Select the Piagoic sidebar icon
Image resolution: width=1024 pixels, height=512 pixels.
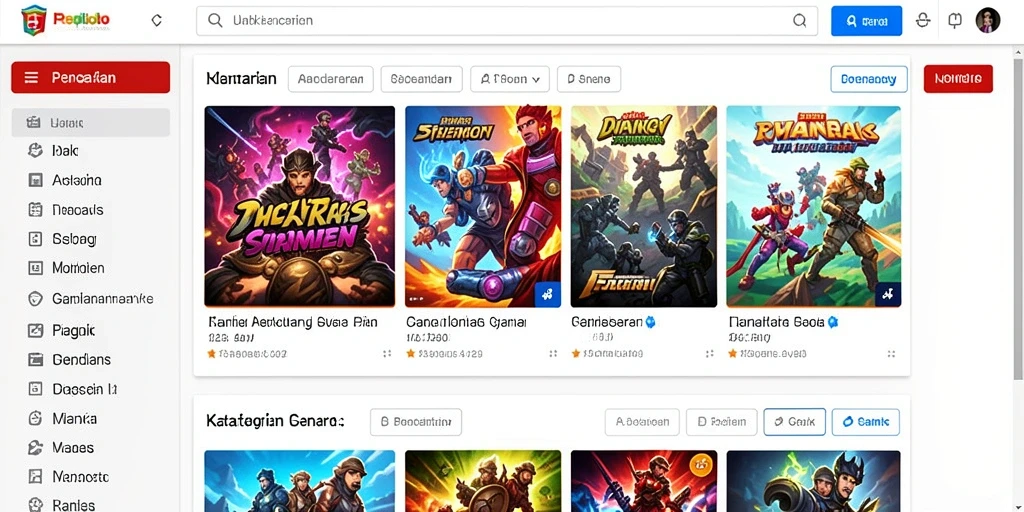tap(35, 330)
